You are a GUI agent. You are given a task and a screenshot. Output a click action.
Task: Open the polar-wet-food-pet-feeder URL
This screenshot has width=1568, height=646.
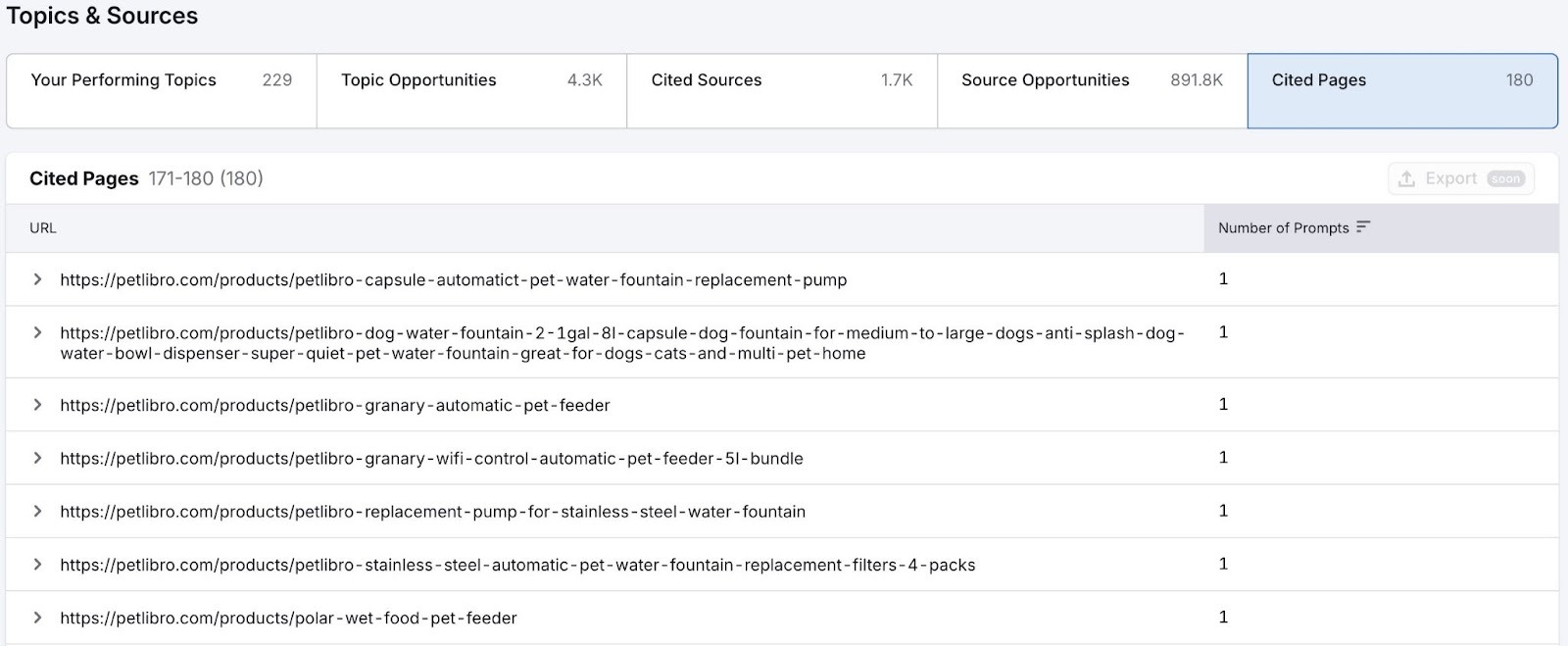click(x=288, y=619)
